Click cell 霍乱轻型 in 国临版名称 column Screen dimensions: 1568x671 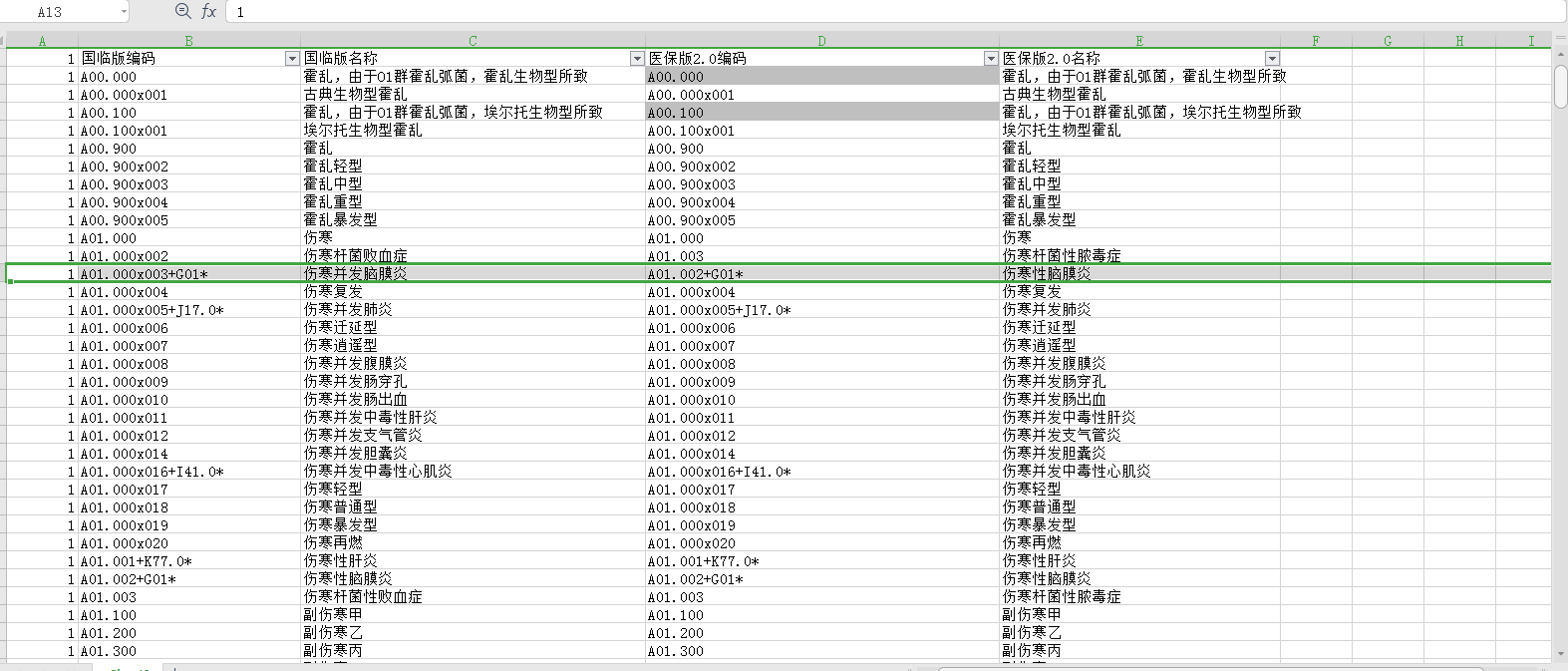point(473,167)
